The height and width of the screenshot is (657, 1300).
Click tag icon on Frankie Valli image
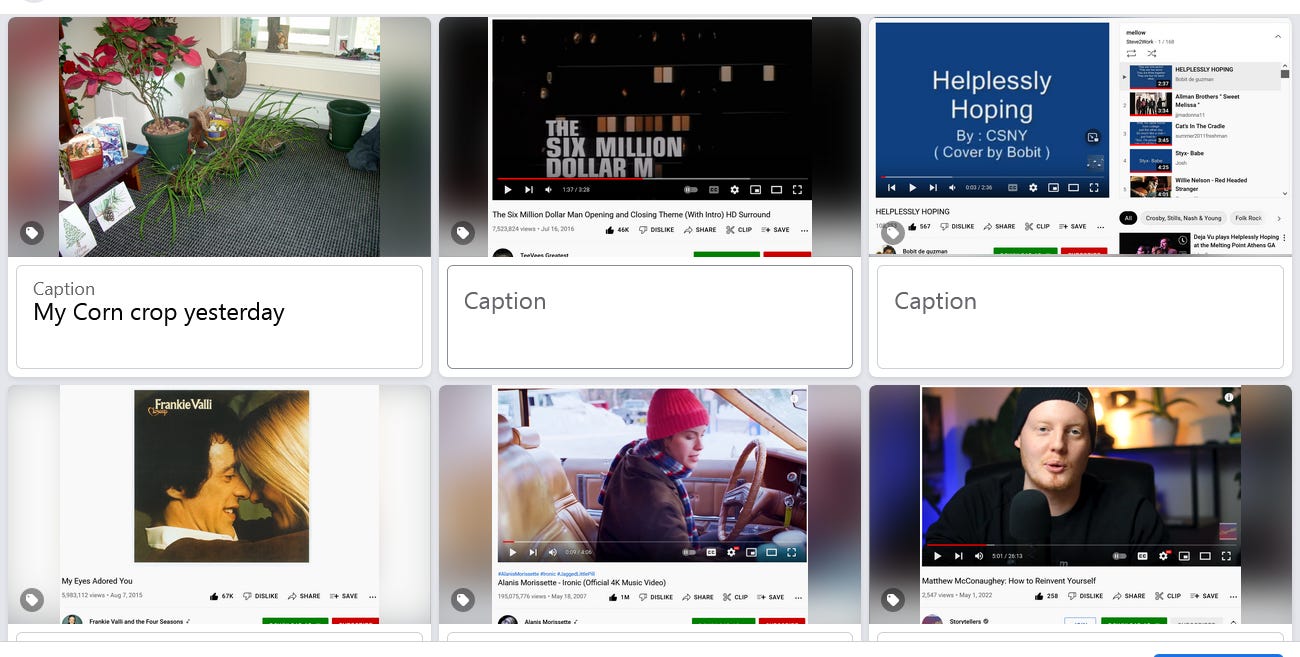[x=32, y=600]
